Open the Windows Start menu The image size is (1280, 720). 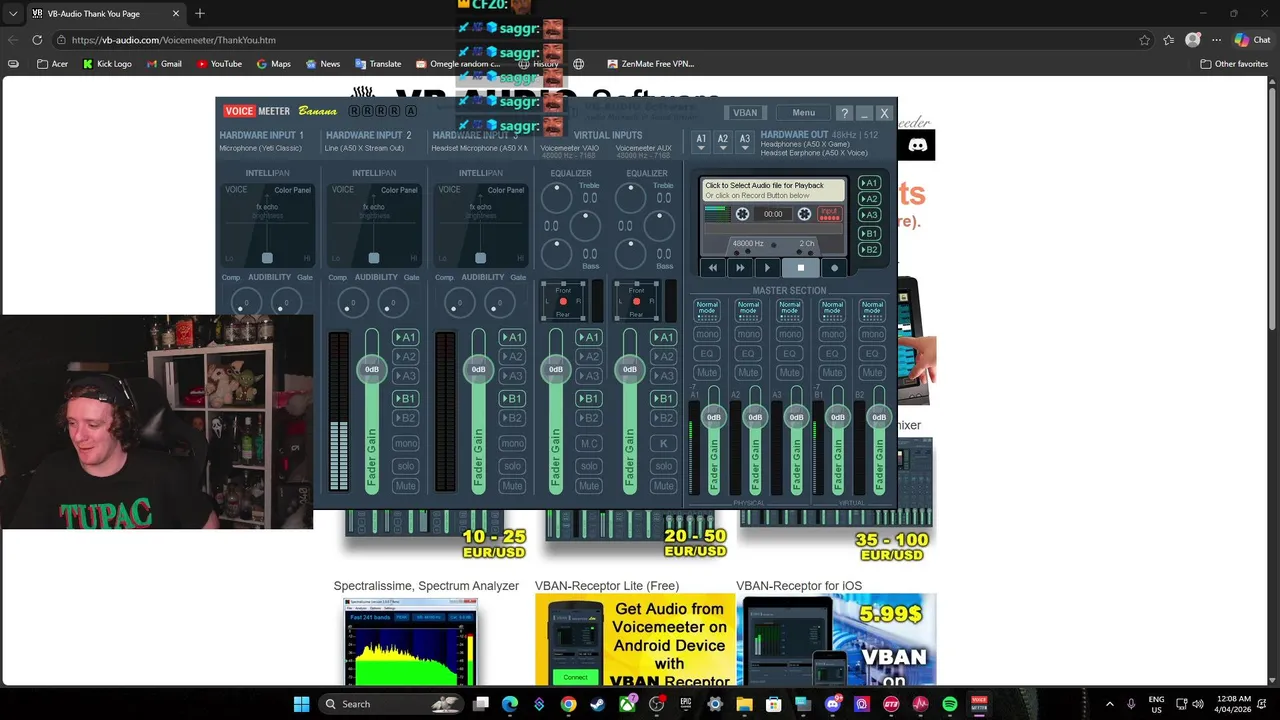[301, 704]
